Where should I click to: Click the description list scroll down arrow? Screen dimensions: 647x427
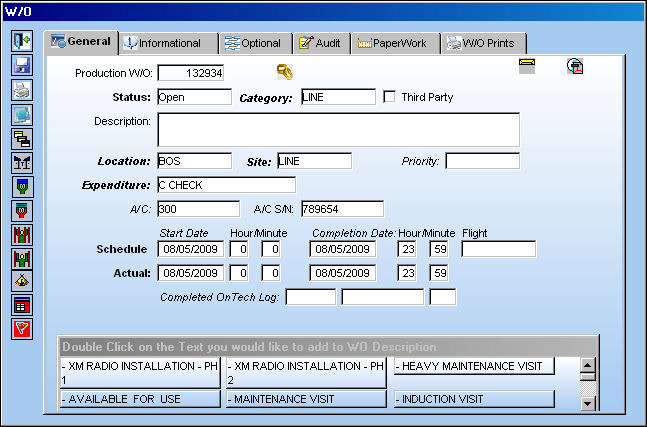(588, 403)
